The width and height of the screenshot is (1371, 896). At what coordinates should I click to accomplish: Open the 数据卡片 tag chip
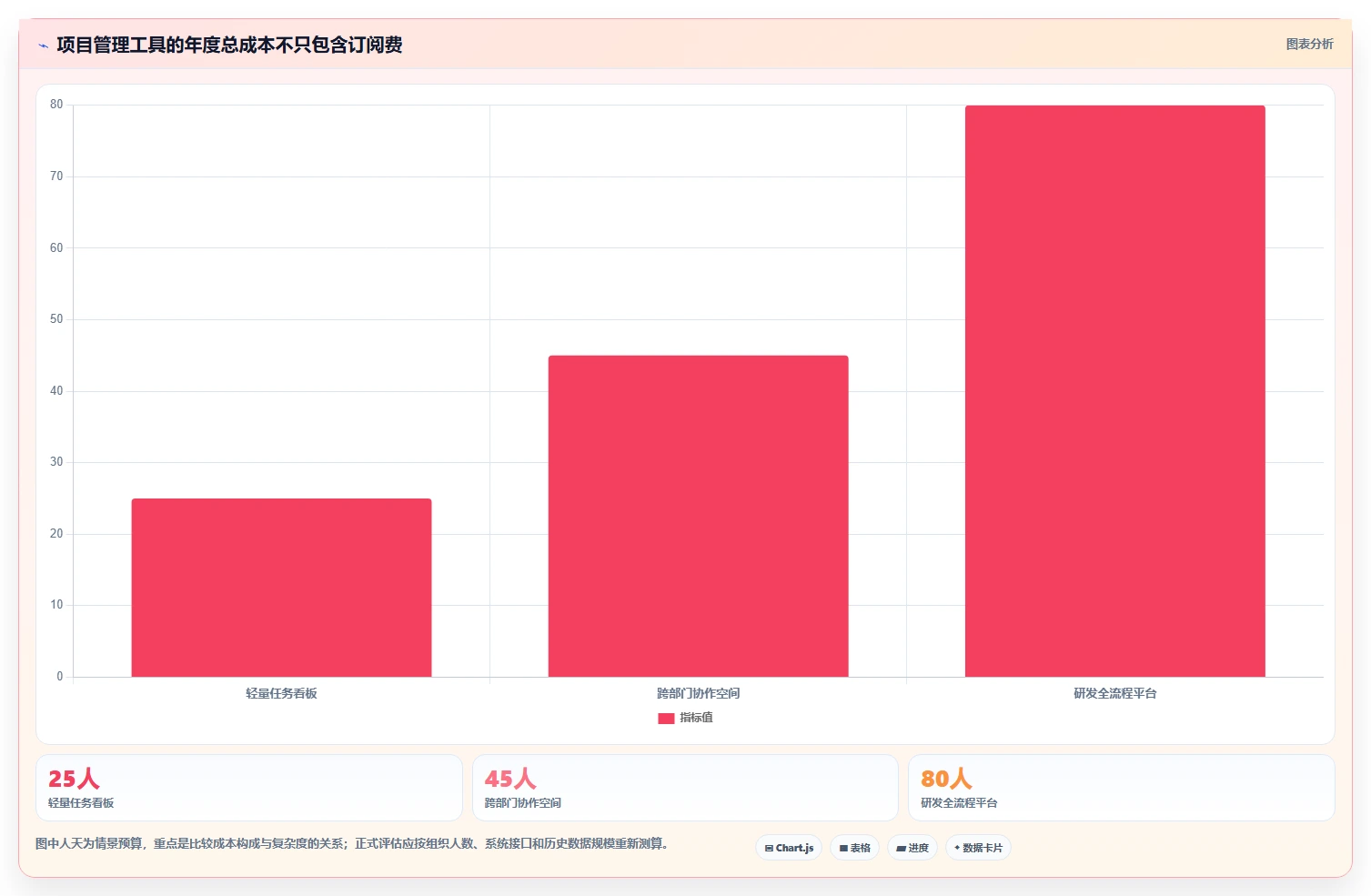[x=978, y=848]
